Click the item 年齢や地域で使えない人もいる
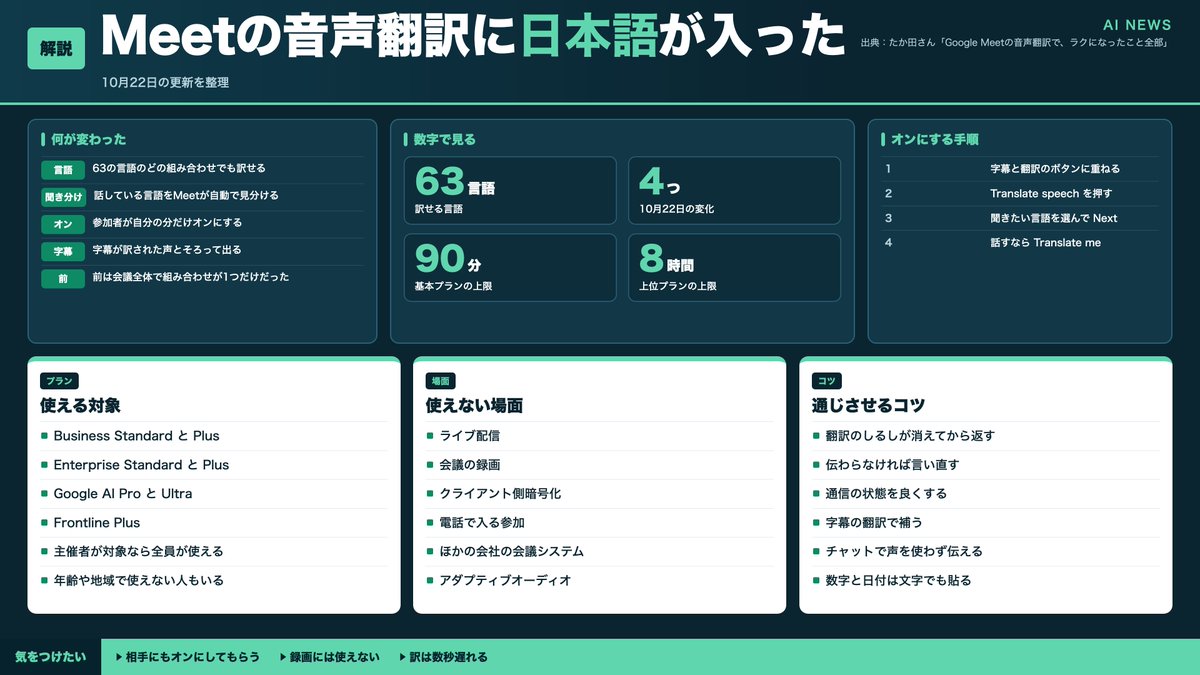 138,580
